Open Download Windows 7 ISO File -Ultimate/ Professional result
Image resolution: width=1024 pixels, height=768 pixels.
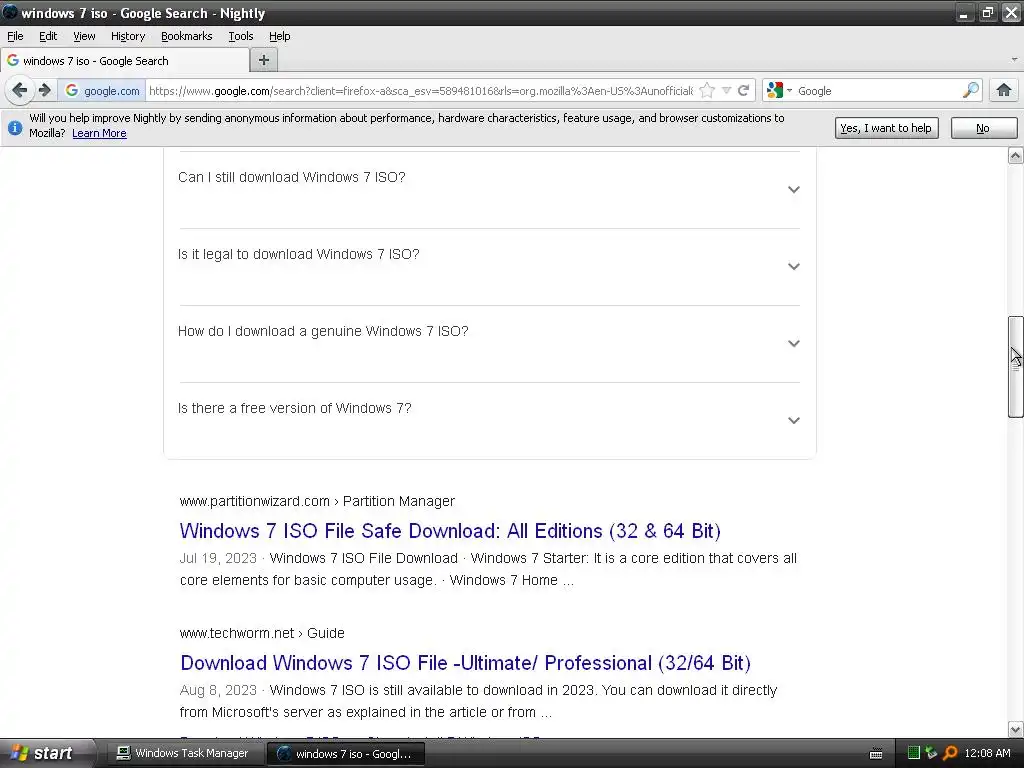[465, 663]
